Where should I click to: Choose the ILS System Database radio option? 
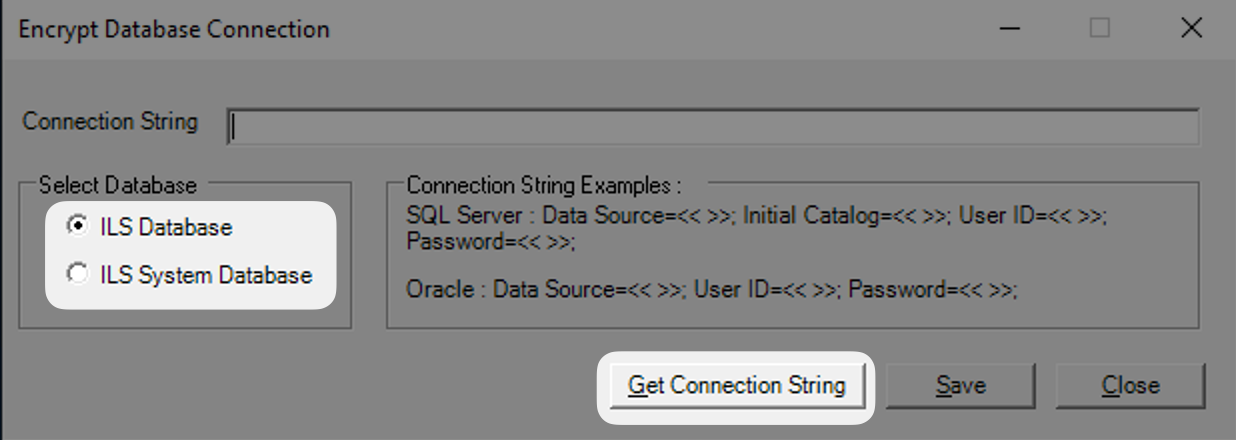click(76, 274)
